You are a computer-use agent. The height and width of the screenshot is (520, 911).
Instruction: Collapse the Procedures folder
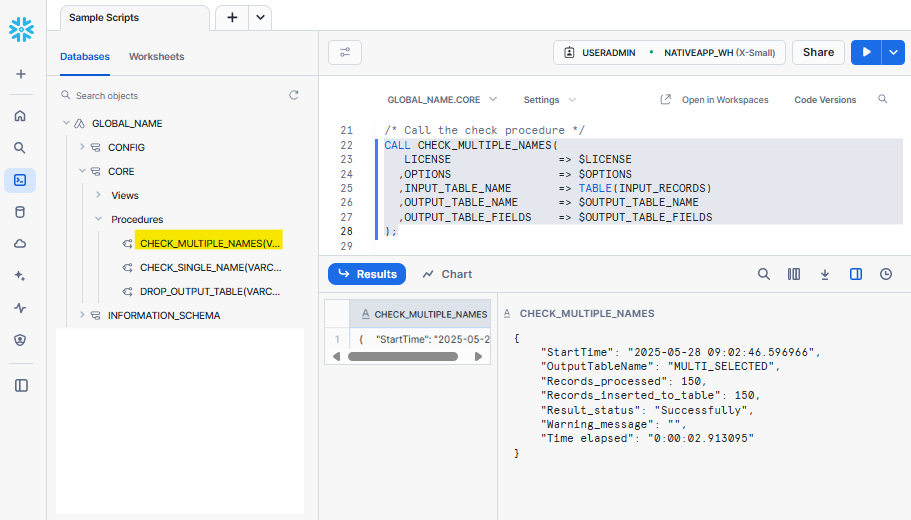pyautogui.click(x=98, y=218)
